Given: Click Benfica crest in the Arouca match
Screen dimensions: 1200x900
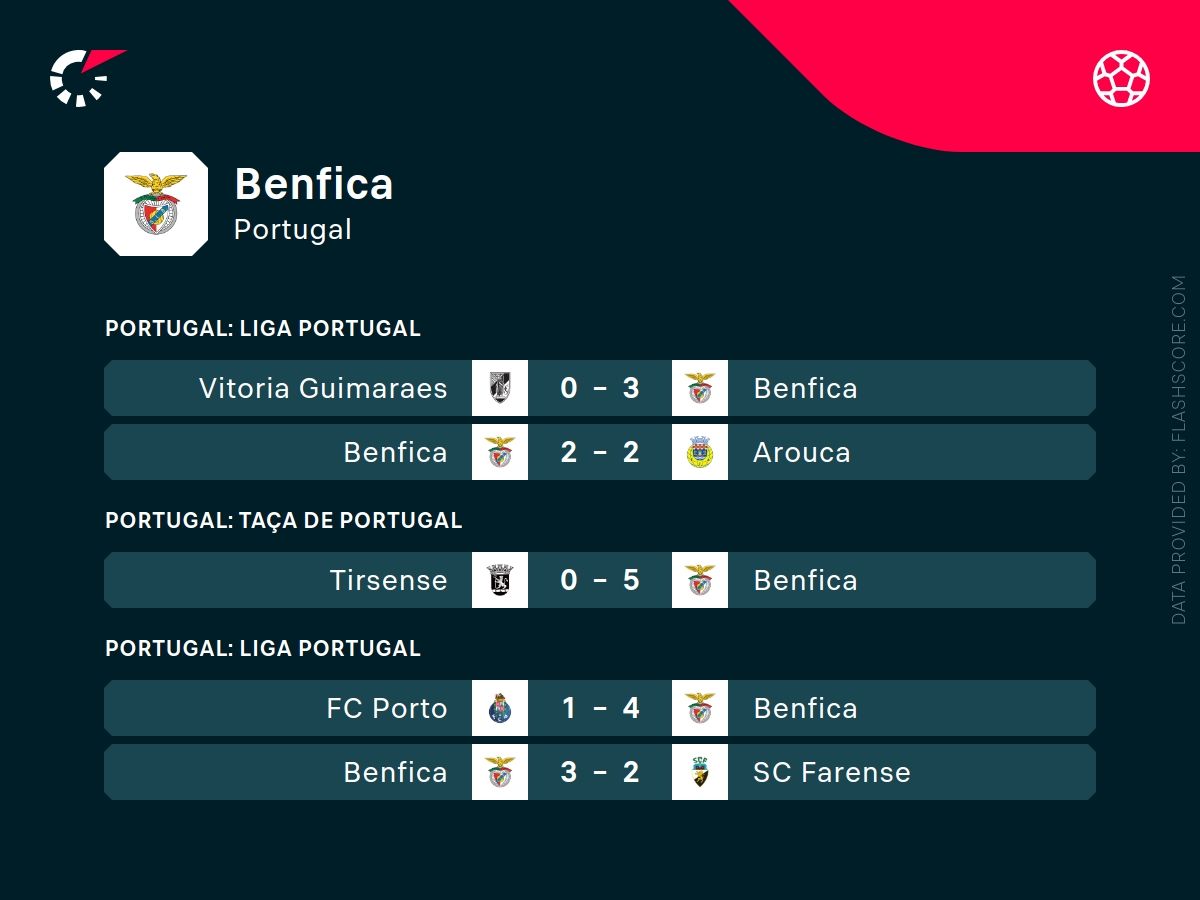Looking at the screenshot, I should click(x=500, y=452).
